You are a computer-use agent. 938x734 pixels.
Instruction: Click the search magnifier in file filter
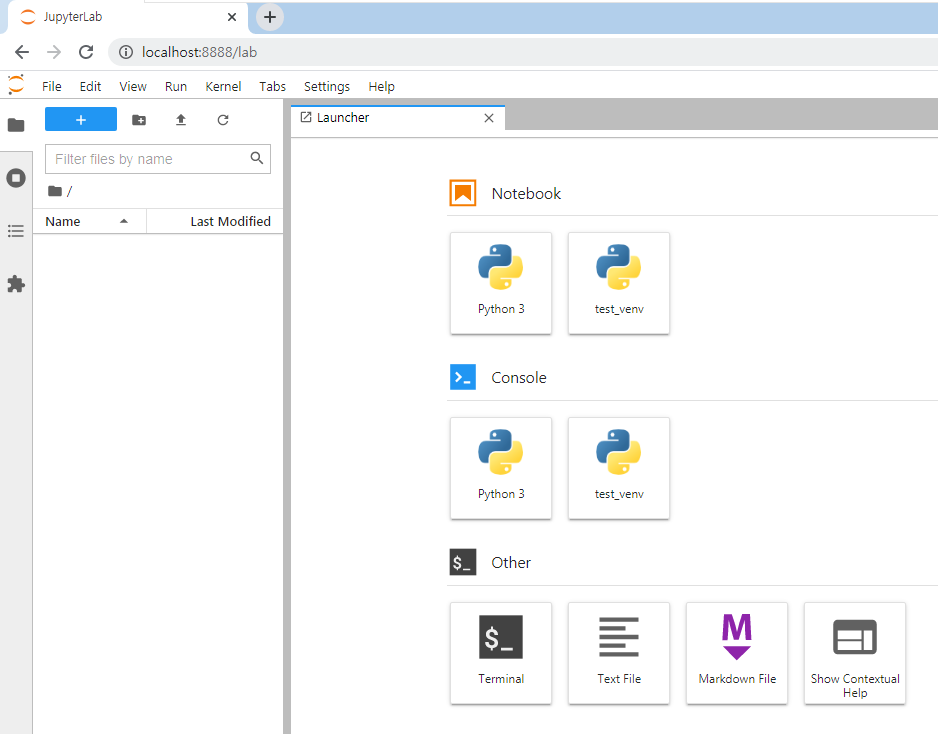pyautogui.click(x=257, y=158)
